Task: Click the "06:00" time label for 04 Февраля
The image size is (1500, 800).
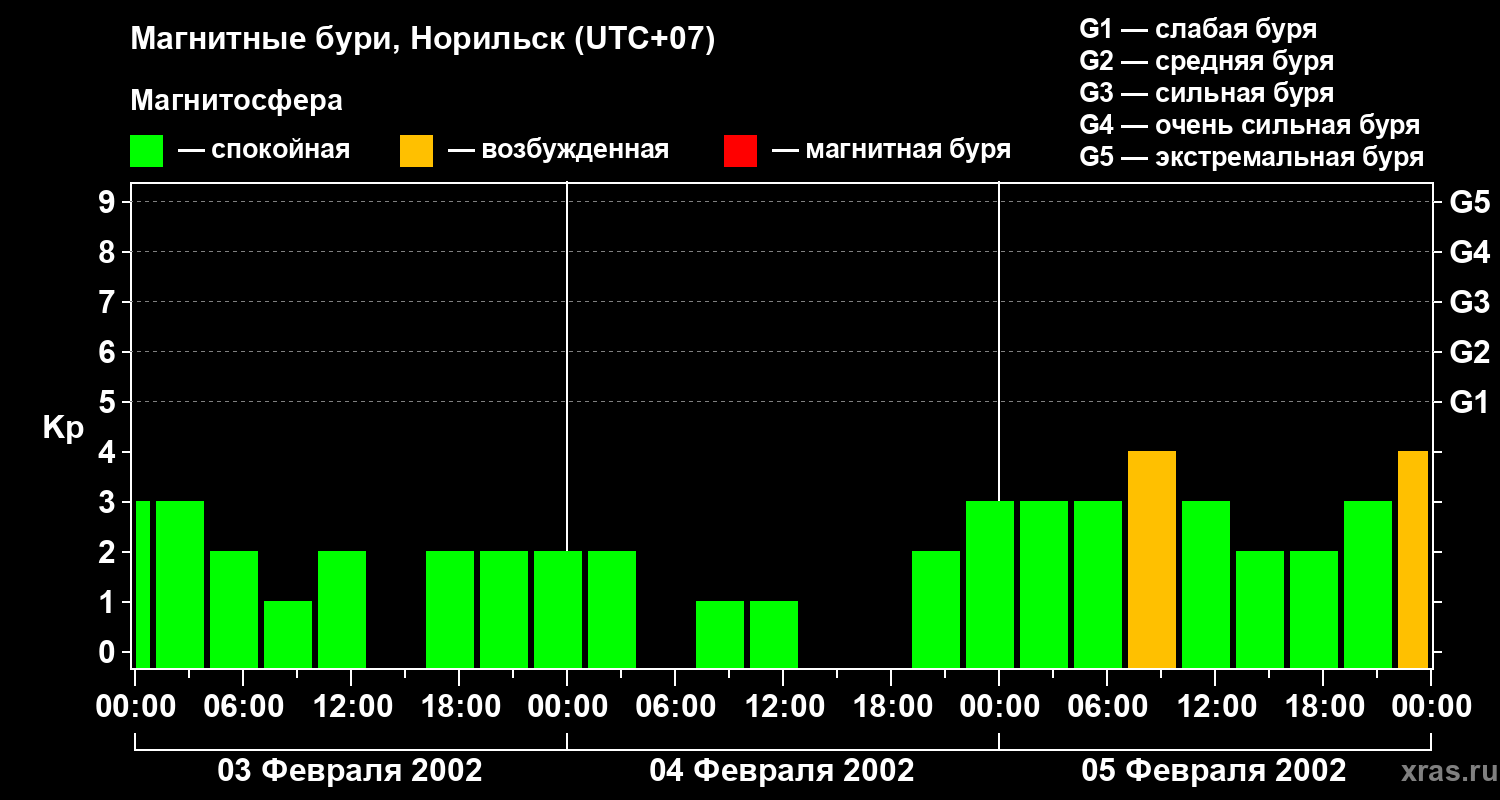Action: click(x=675, y=706)
